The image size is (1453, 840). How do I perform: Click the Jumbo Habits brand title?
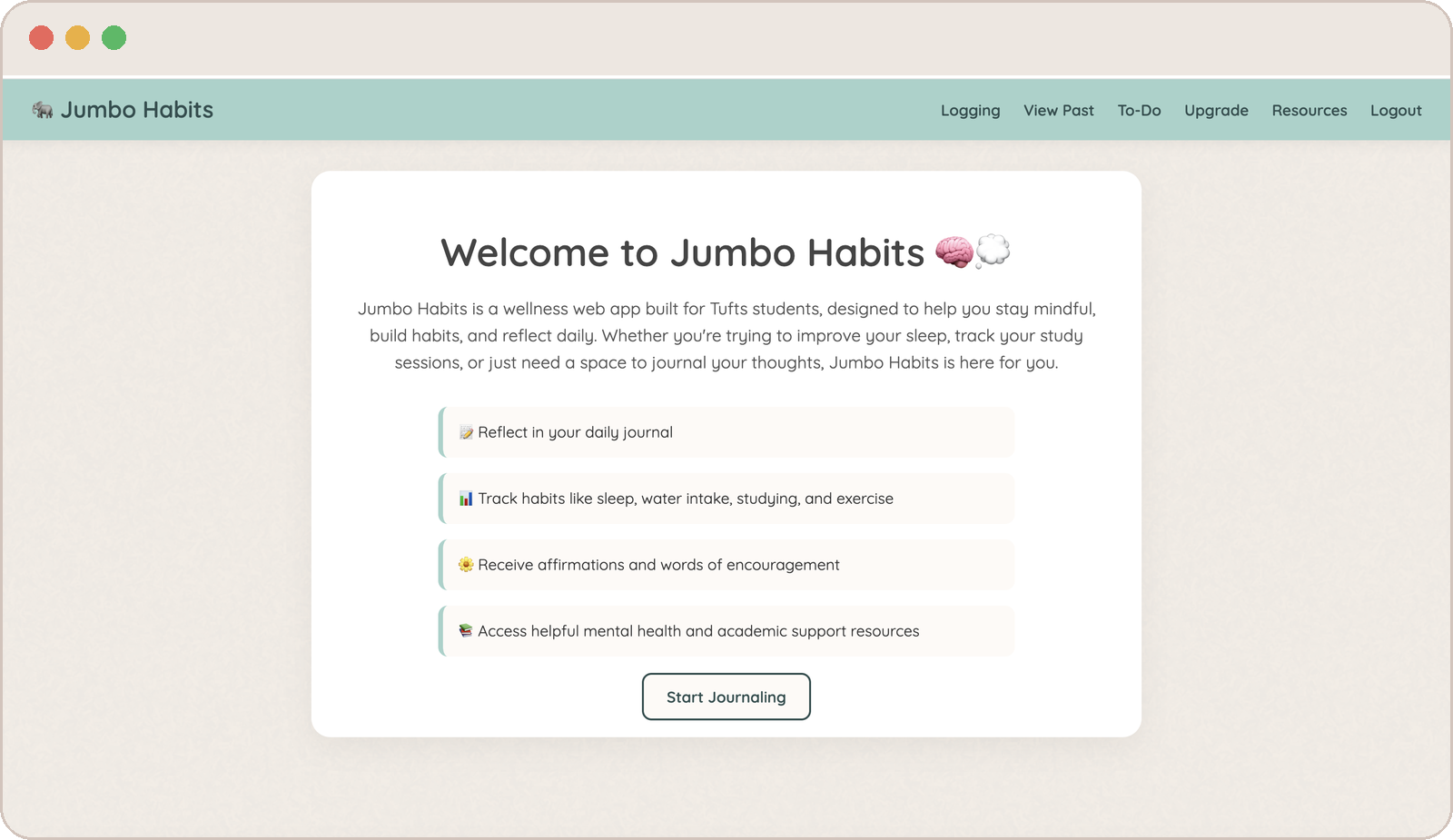pyautogui.click(x=136, y=110)
